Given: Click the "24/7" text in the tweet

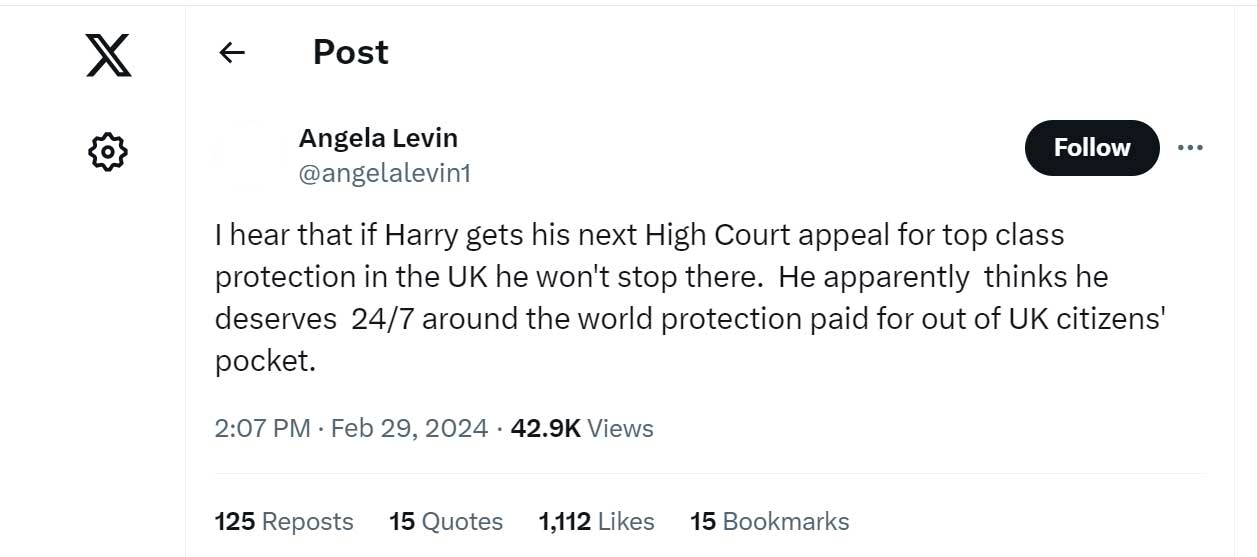Looking at the screenshot, I should (x=378, y=319).
